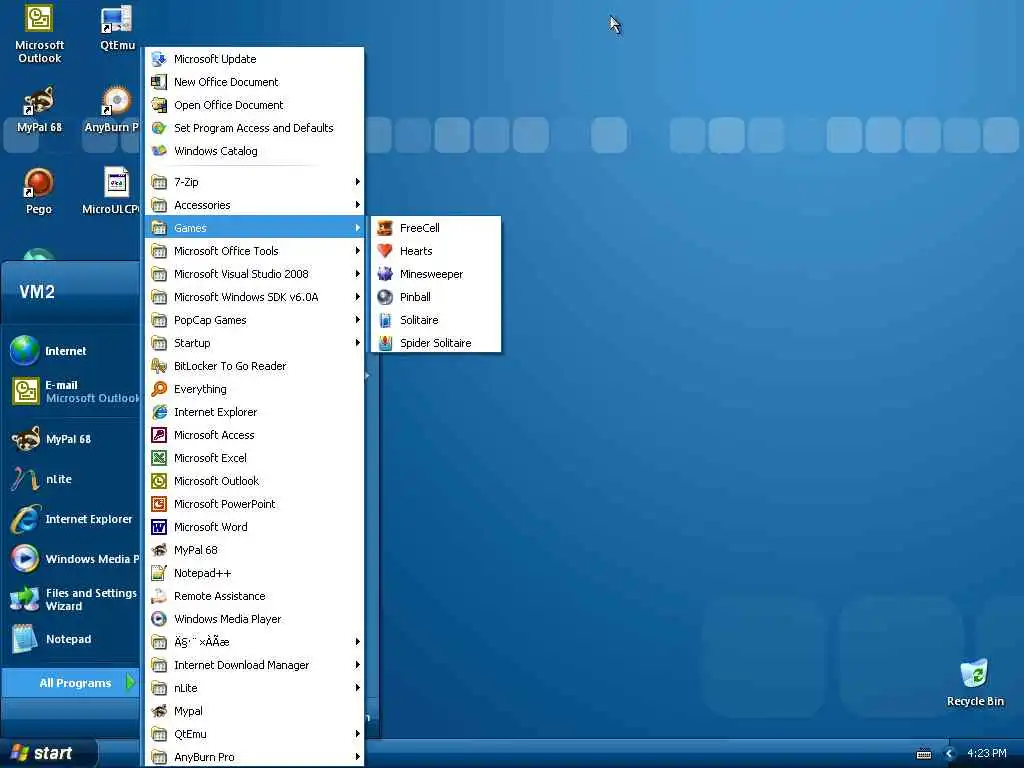Open Internet in the start panel

pos(71,351)
